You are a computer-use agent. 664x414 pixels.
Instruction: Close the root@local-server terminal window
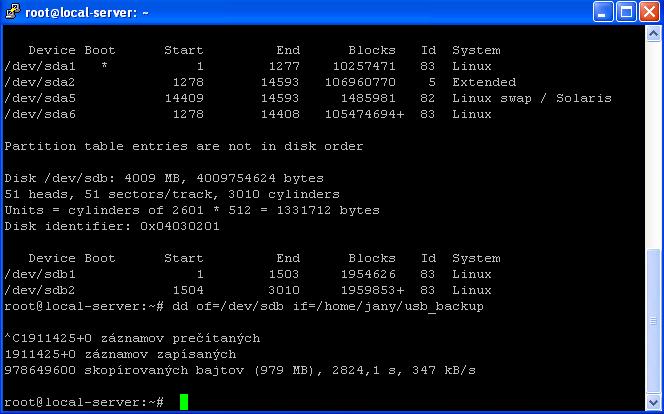point(649,12)
